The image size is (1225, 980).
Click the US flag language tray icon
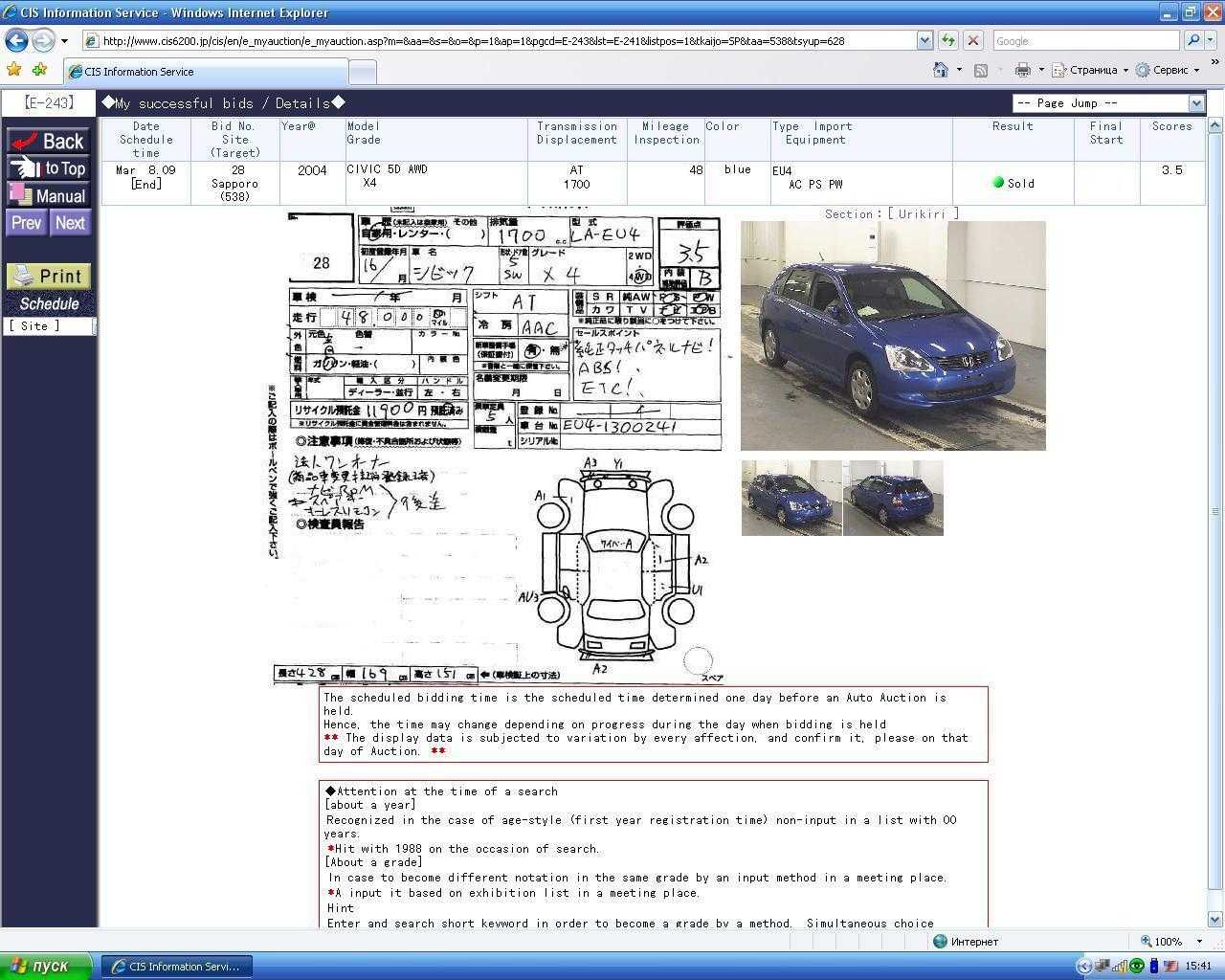point(1169,967)
